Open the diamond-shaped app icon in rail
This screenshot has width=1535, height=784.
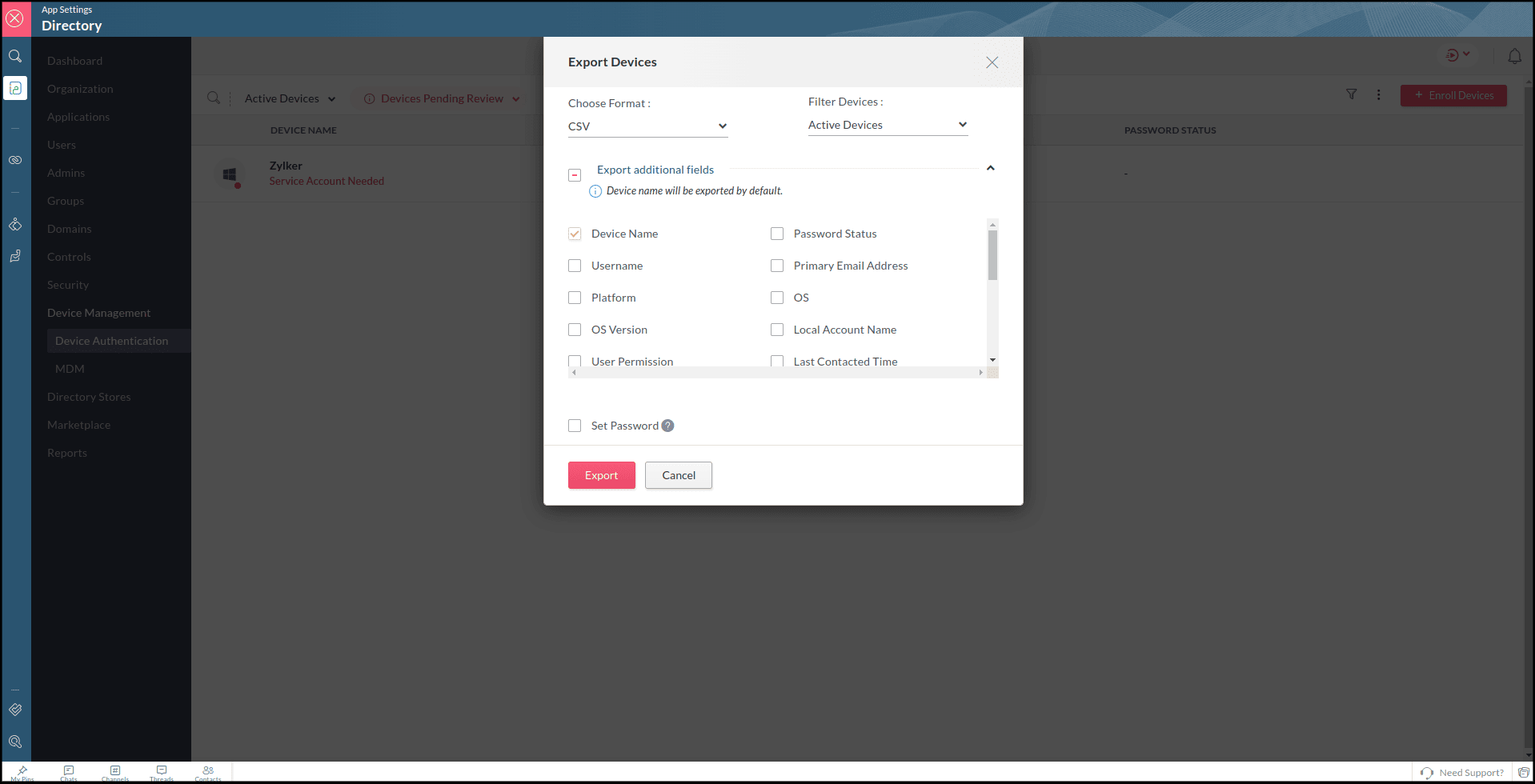click(x=15, y=224)
